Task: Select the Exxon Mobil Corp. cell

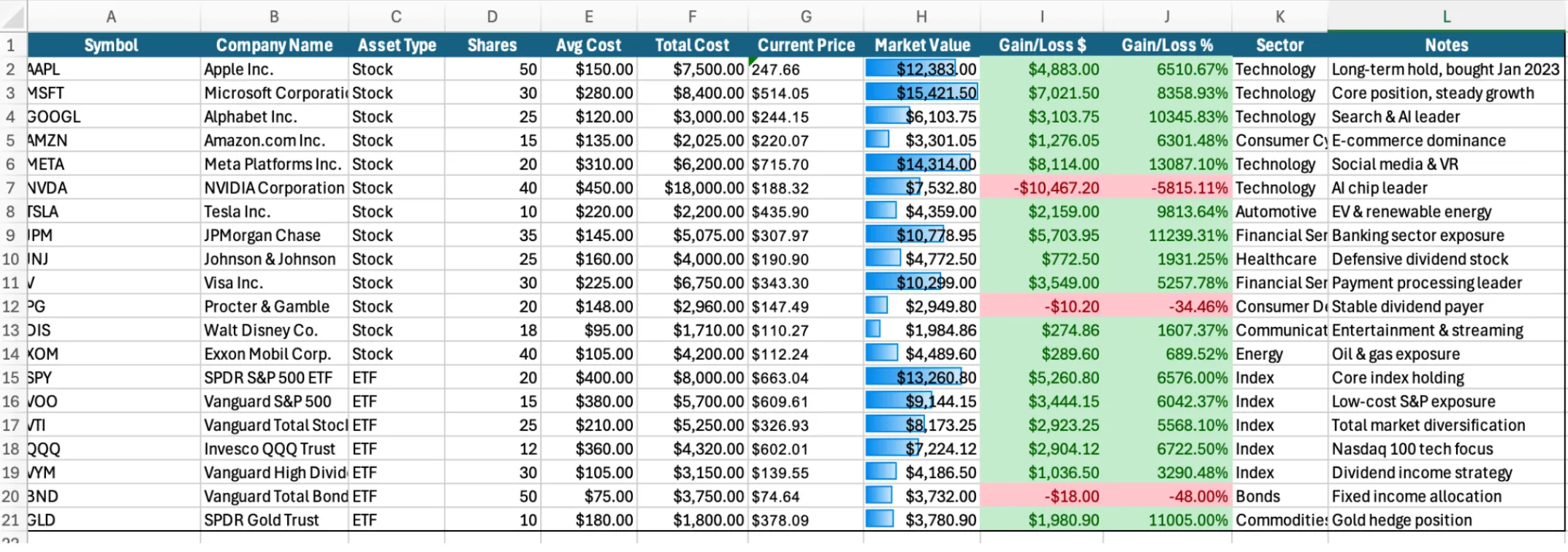Action: pos(274,354)
